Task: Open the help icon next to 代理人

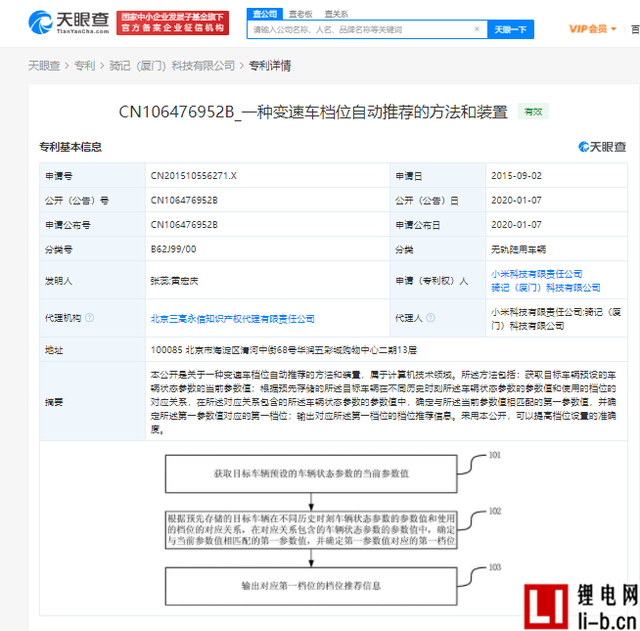Action: click(430, 318)
